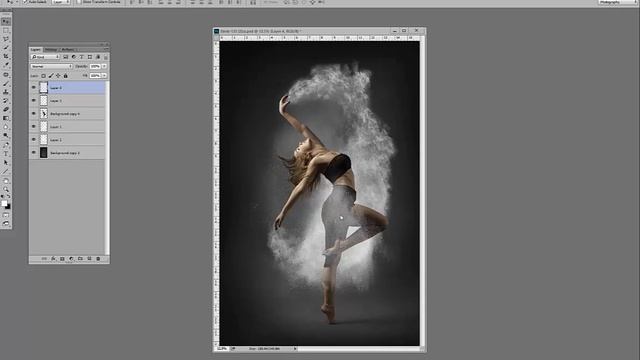This screenshot has width=640, height=360.
Task: Filter layers by adjustment layers icon
Action: (73, 57)
